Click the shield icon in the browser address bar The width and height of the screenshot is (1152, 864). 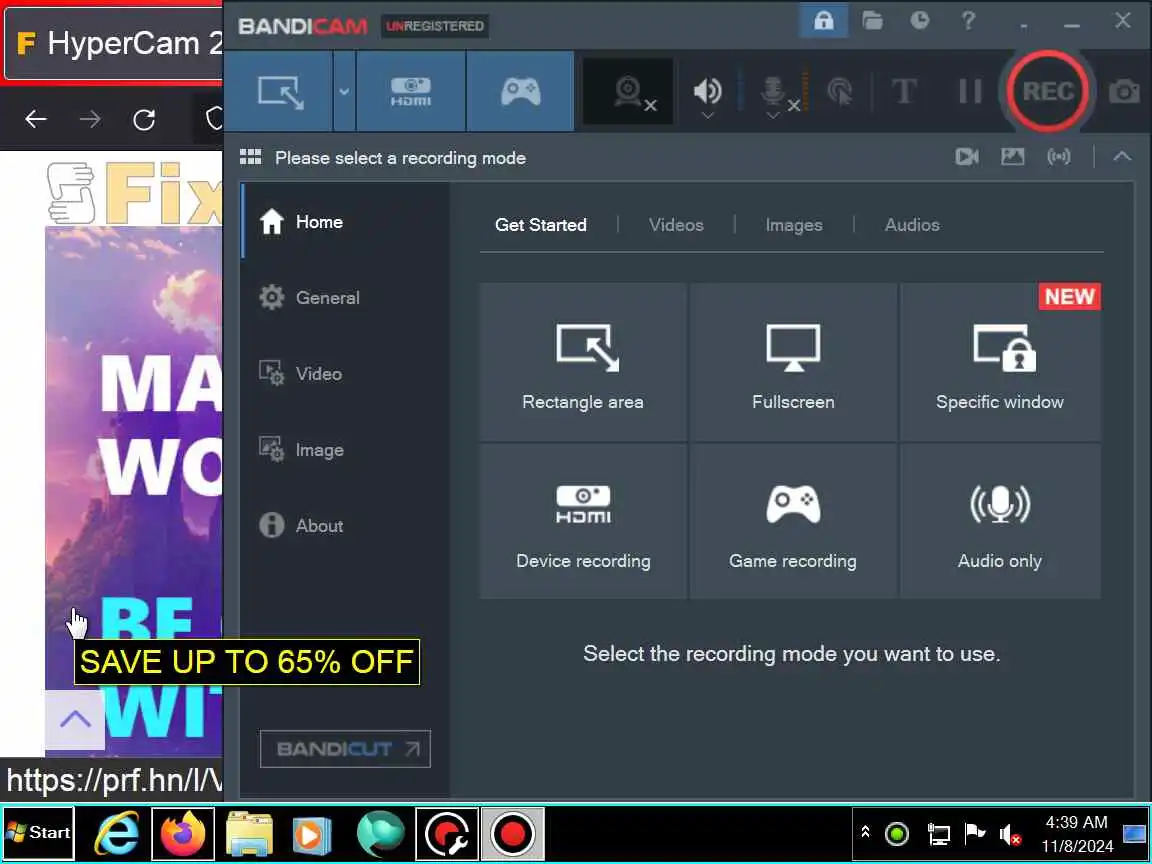[x=214, y=119]
